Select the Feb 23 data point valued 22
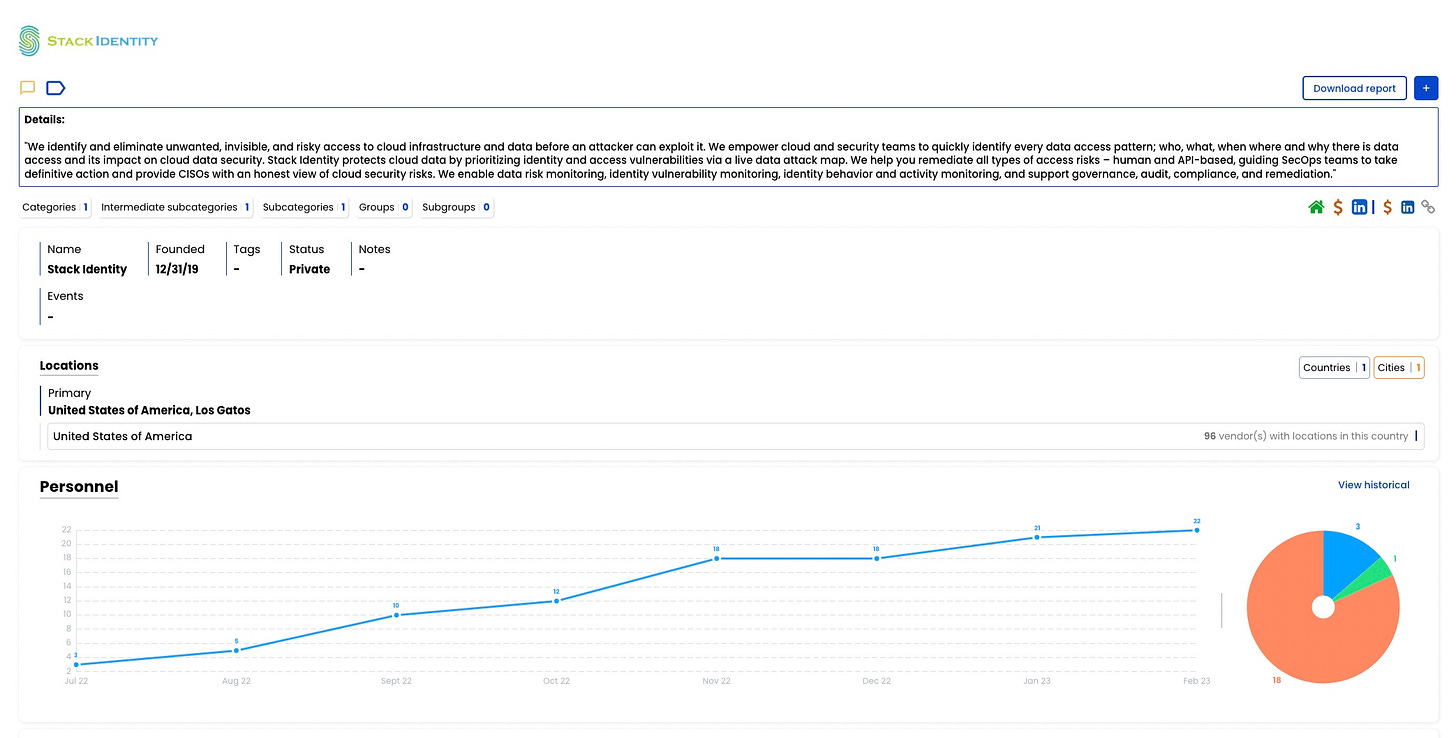The width and height of the screenshot is (1456, 738). click(1197, 530)
